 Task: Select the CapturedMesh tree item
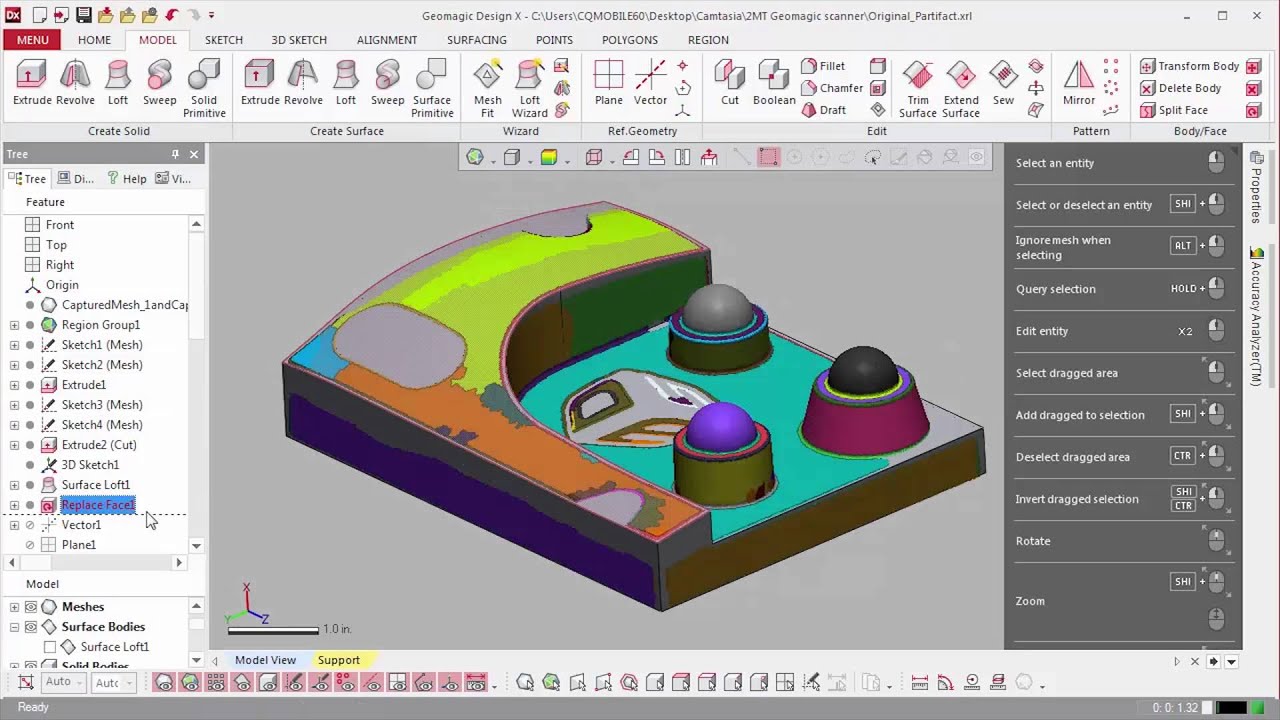coord(124,305)
